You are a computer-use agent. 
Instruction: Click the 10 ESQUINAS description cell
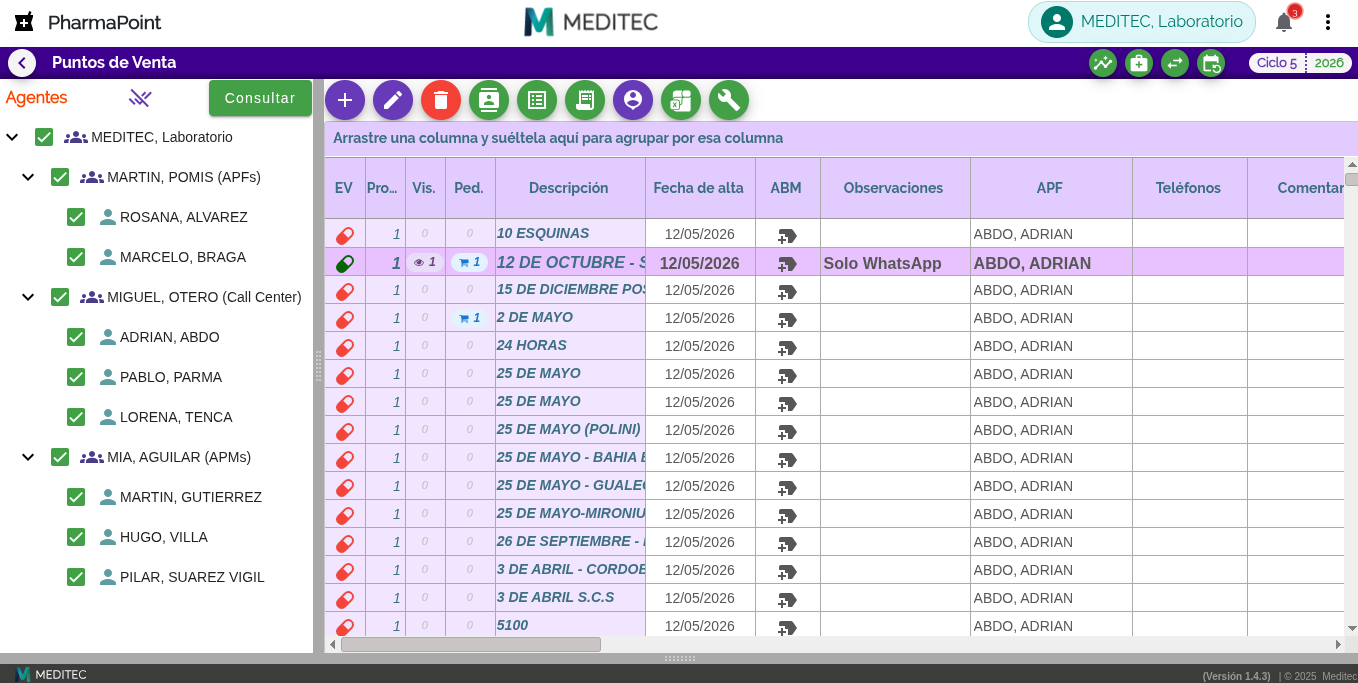click(x=570, y=234)
